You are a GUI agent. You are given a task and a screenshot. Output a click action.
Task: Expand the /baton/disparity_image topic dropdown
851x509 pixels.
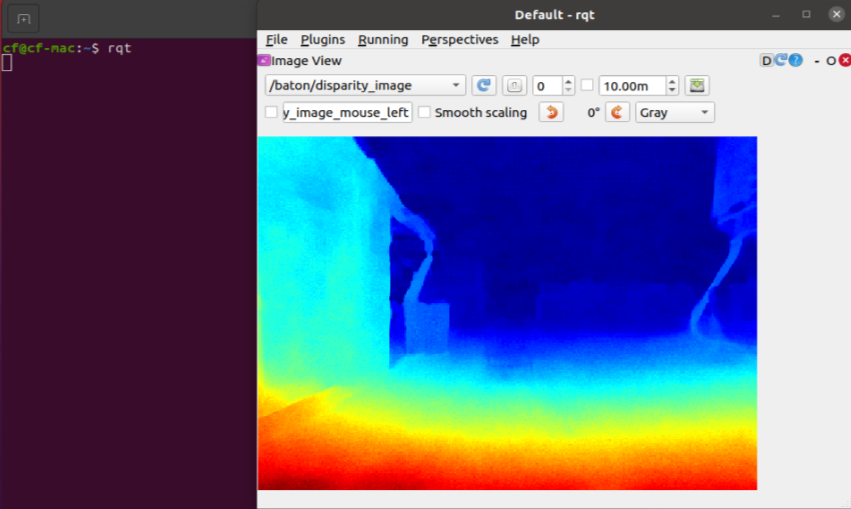point(365,86)
